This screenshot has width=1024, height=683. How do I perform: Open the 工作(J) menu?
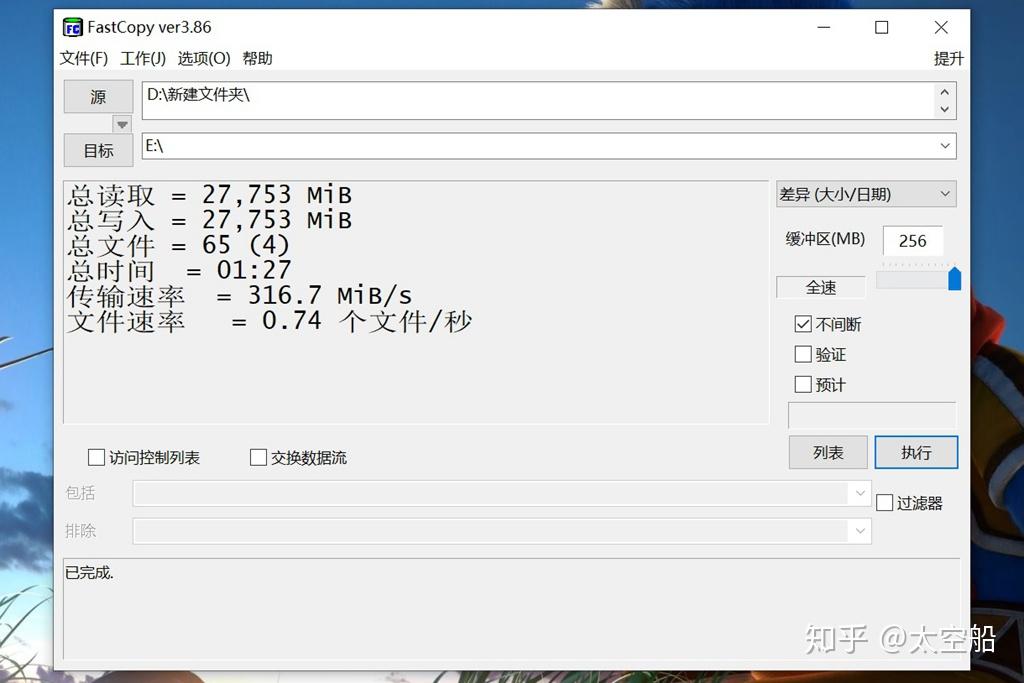pos(142,58)
